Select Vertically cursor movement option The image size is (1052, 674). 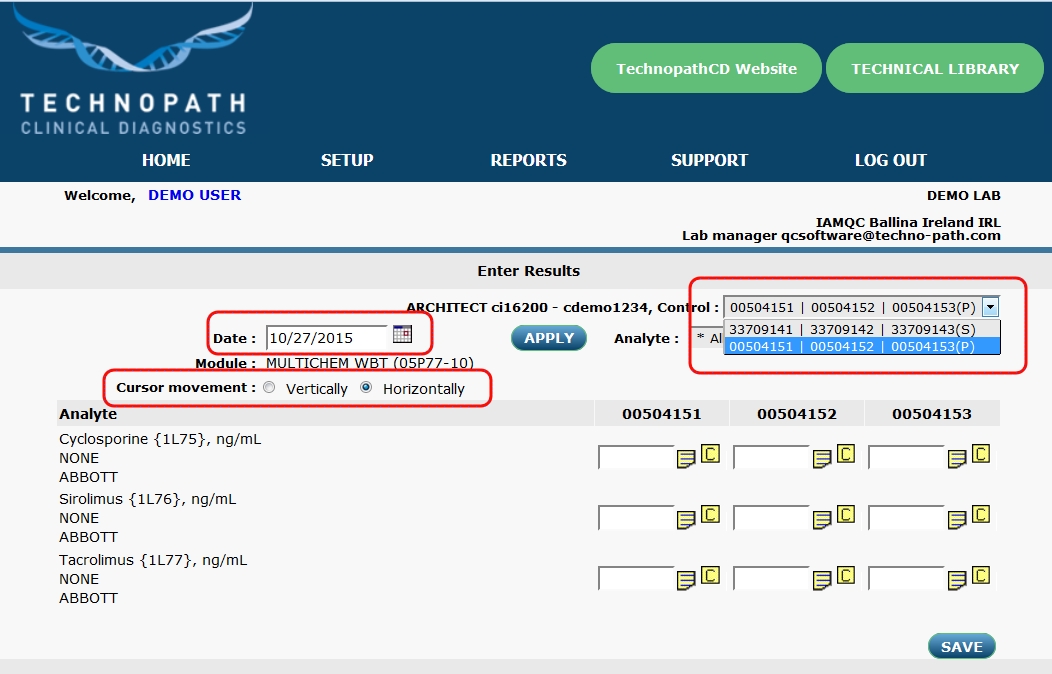click(x=269, y=388)
